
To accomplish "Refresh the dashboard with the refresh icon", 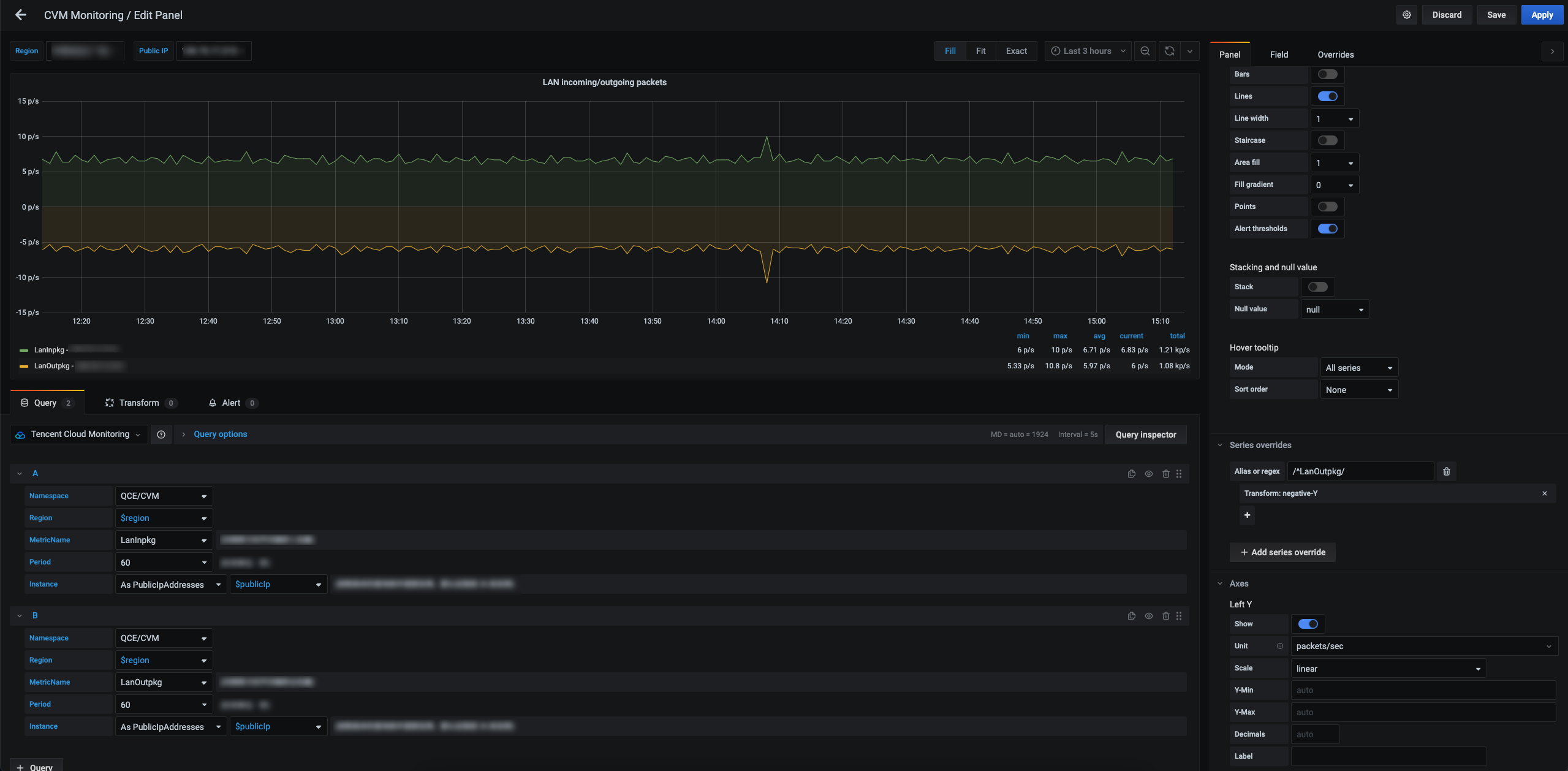I will tap(1169, 51).
